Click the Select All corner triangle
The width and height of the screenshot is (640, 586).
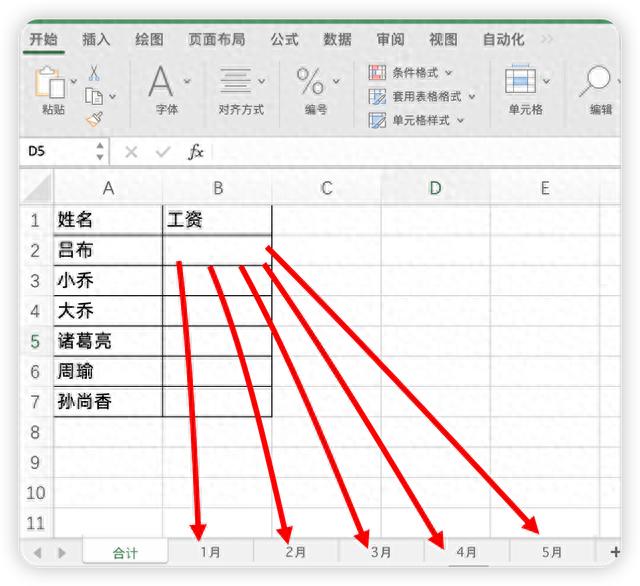[36, 188]
